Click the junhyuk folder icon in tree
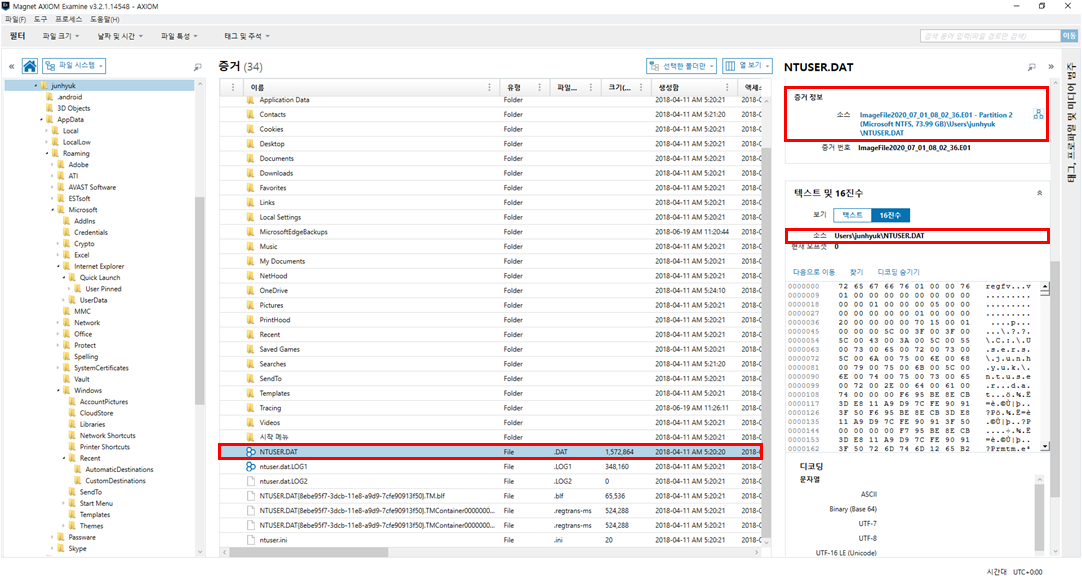Viewport: 1082px width, 587px height. [x=44, y=86]
